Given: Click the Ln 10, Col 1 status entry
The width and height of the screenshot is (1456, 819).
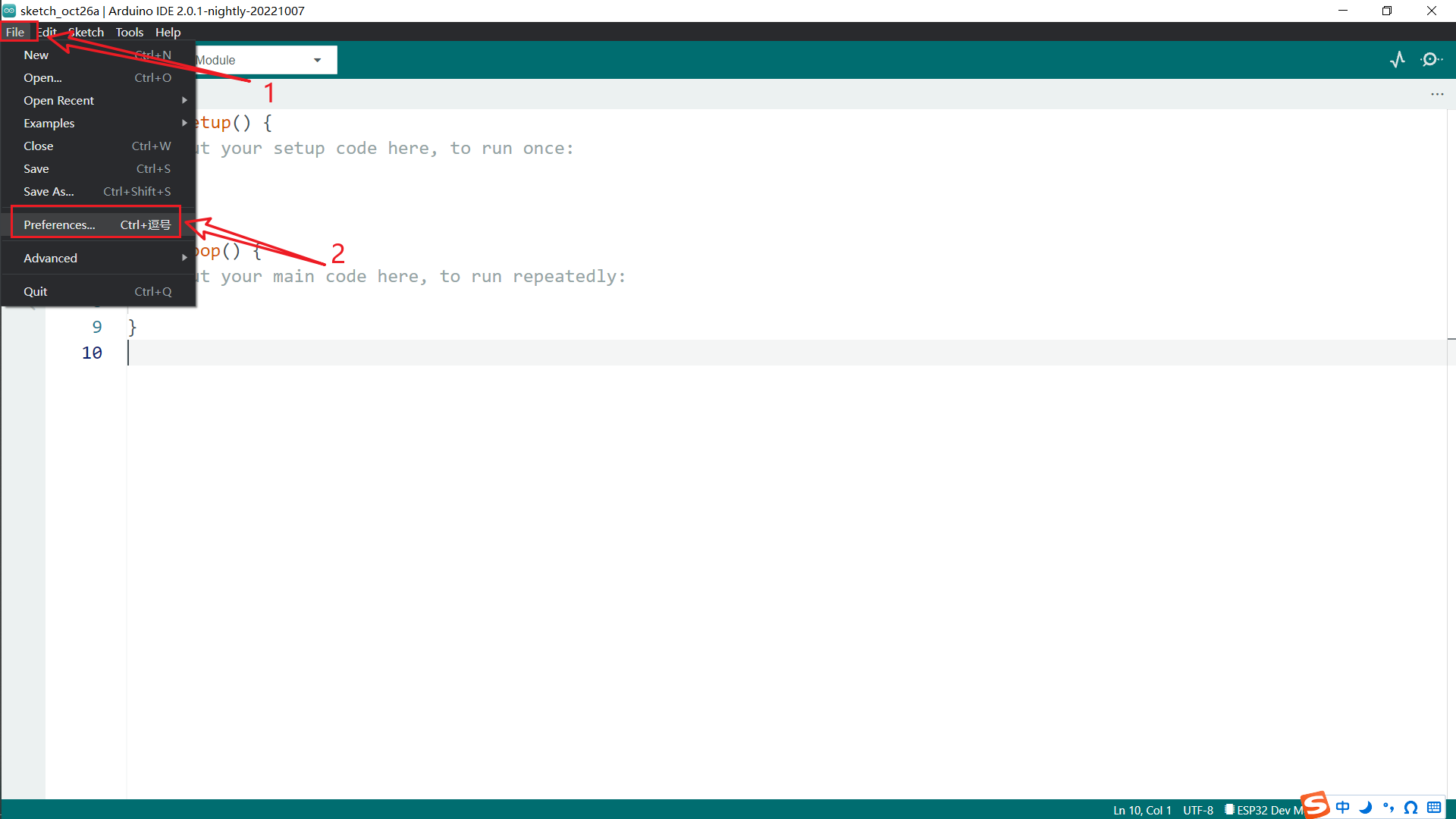Looking at the screenshot, I should coord(1142,810).
